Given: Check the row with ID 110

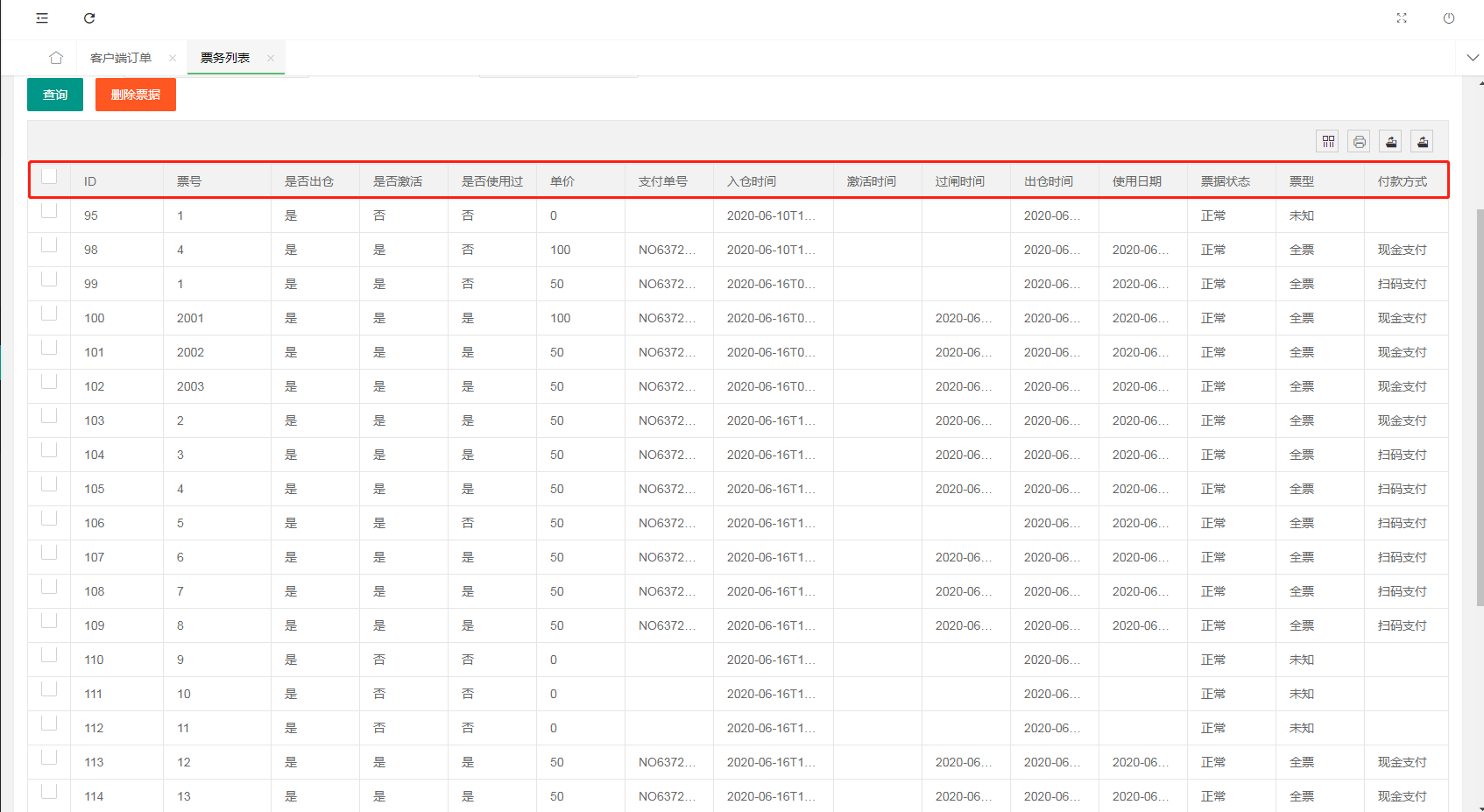Looking at the screenshot, I should coord(49,654).
